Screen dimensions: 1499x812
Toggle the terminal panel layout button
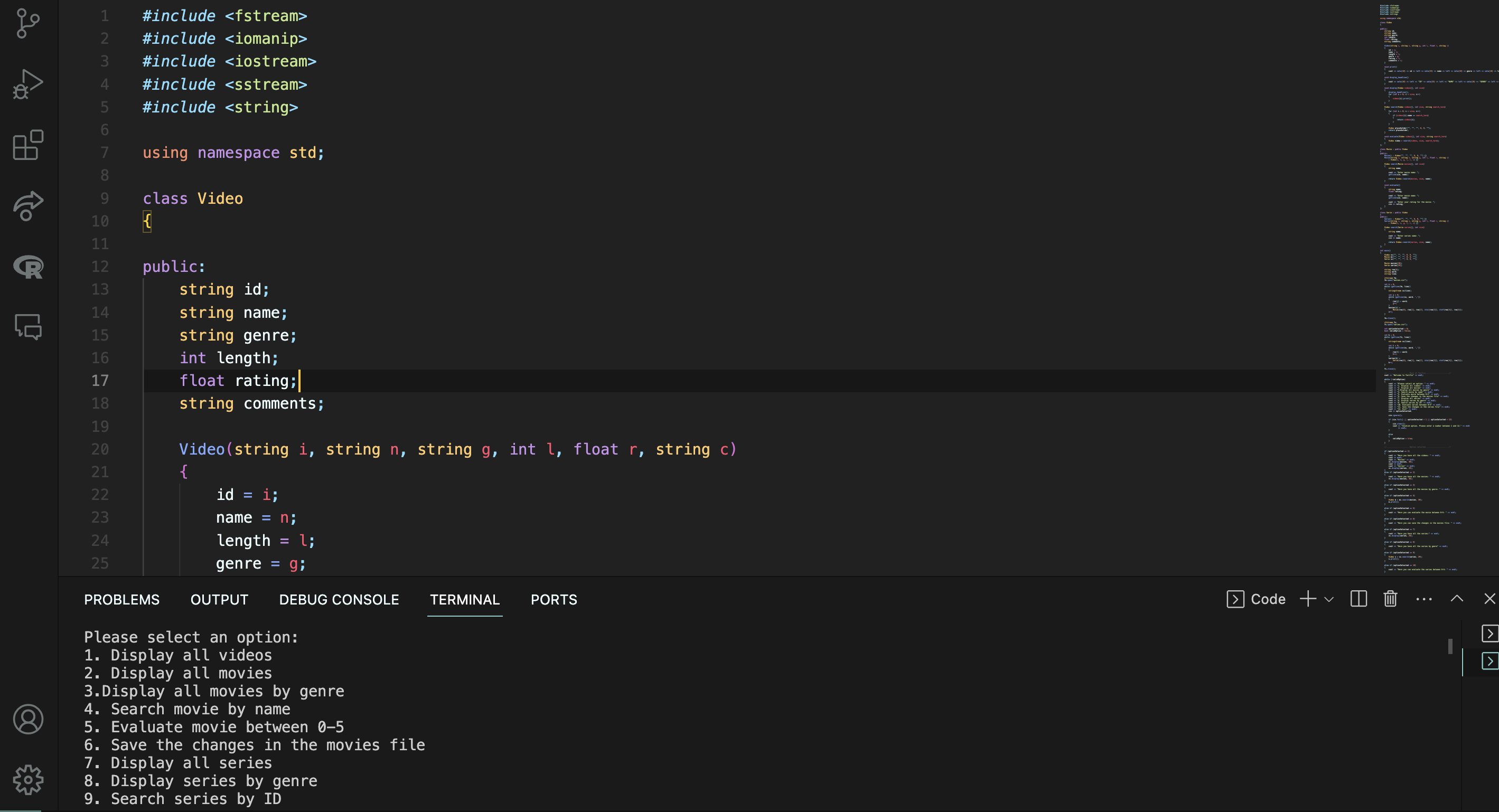tap(1358, 599)
